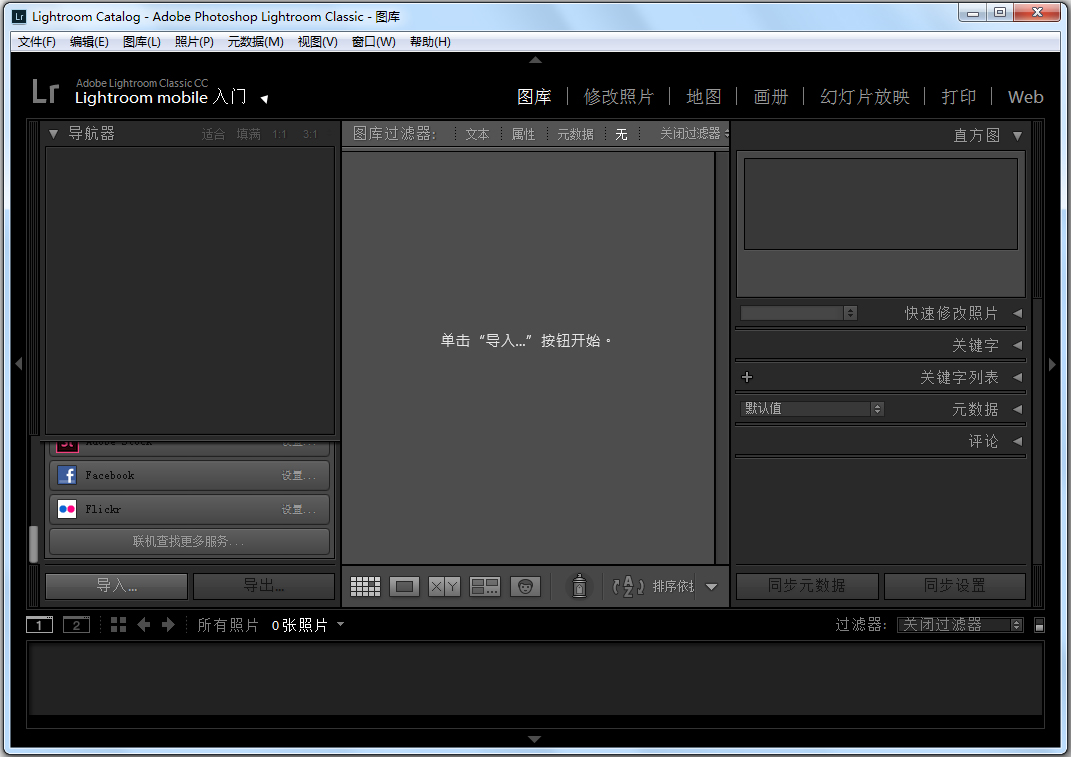Open second window display button 2
1071x757 pixels.
(76, 624)
